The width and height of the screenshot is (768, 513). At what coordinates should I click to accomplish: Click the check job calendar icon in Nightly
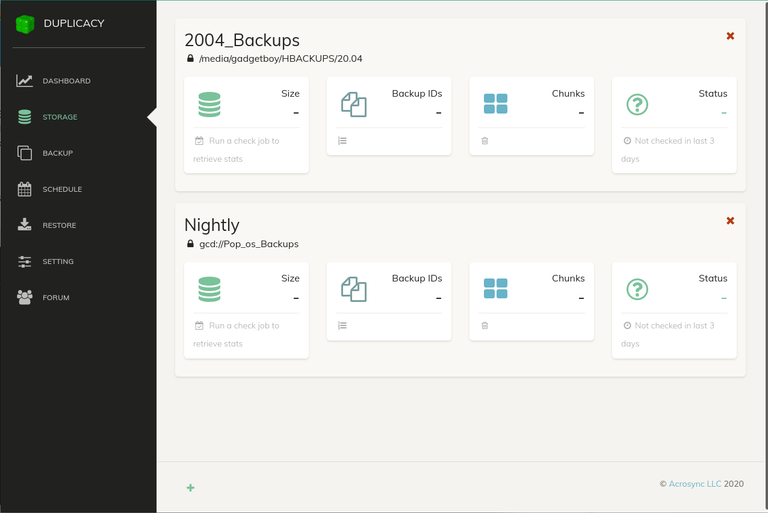tap(199, 326)
